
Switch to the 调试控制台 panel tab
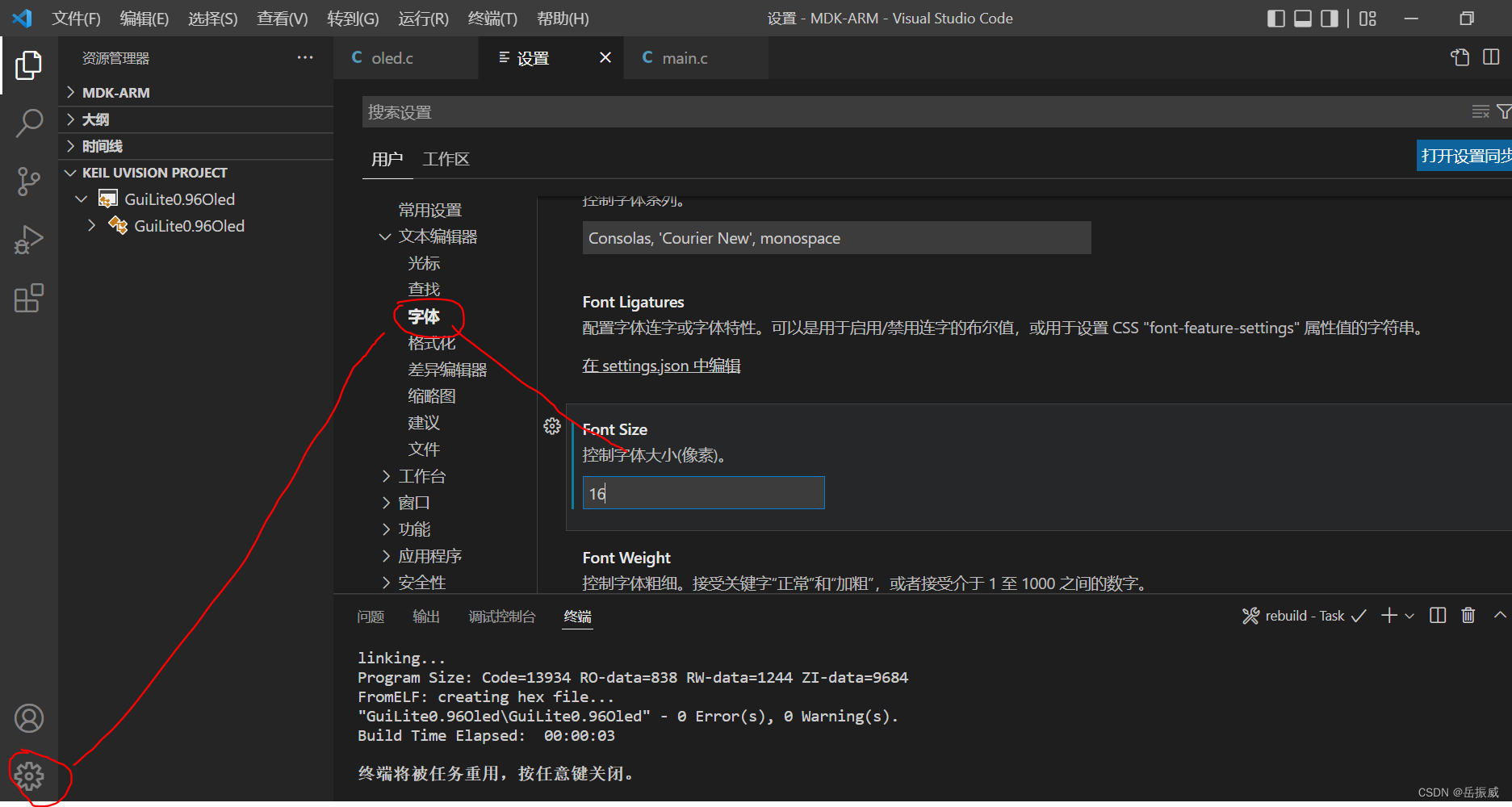click(x=502, y=617)
